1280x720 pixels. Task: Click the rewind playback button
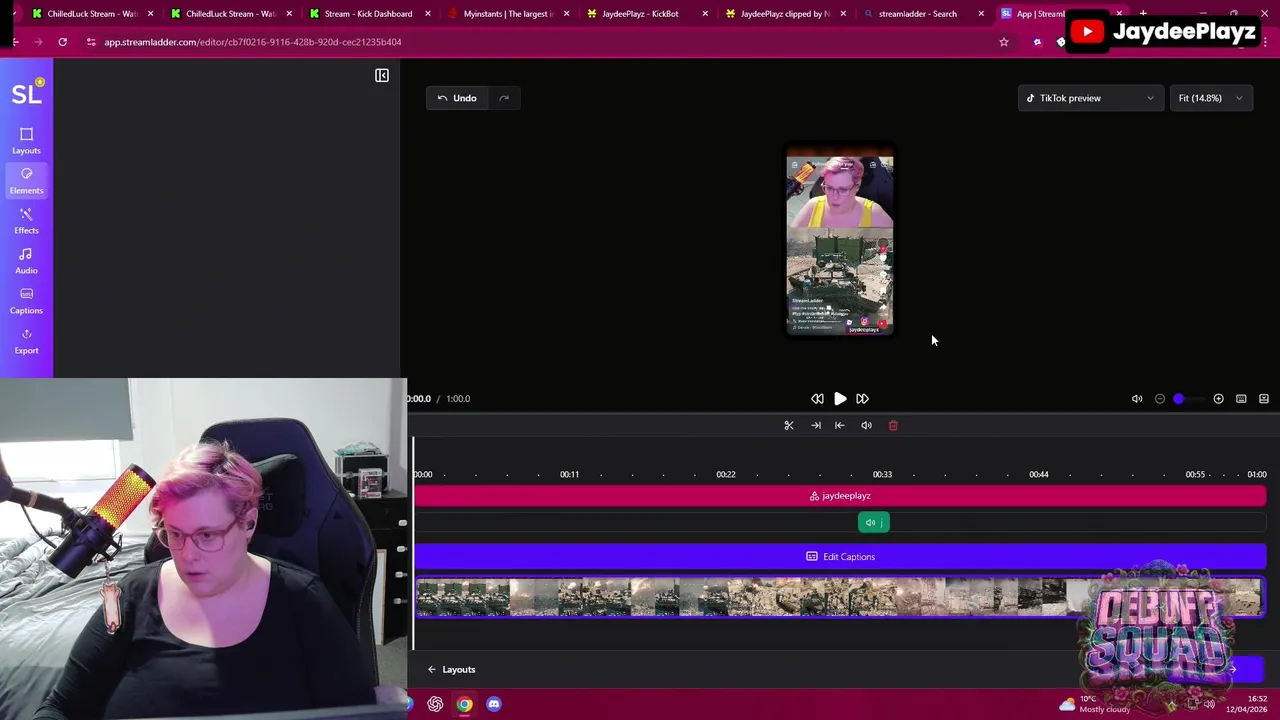tap(817, 399)
